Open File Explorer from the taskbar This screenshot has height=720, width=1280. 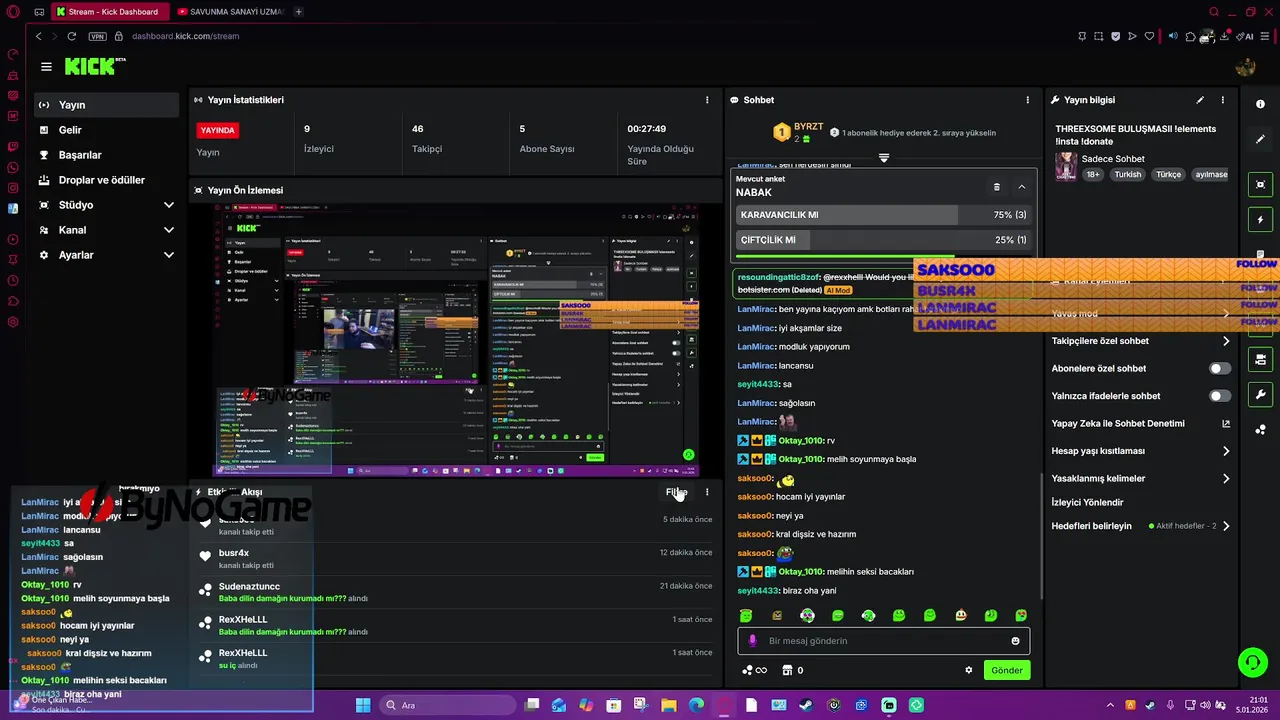[x=669, y=705]
